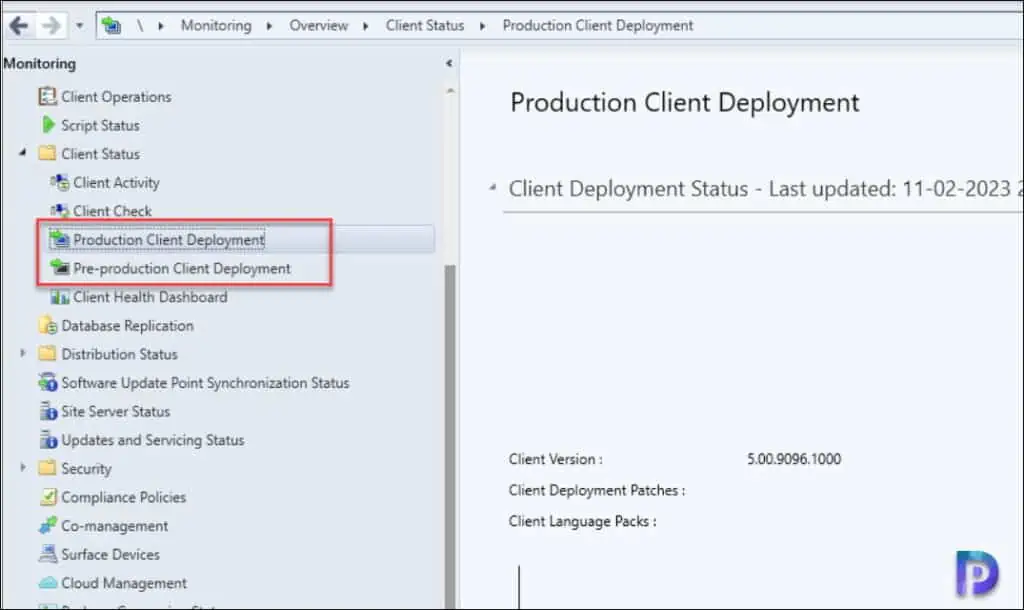Screen dimensions: 1024x610
Task: Click the Compliance Policies checkmark icon
Action: pos(48,496)
